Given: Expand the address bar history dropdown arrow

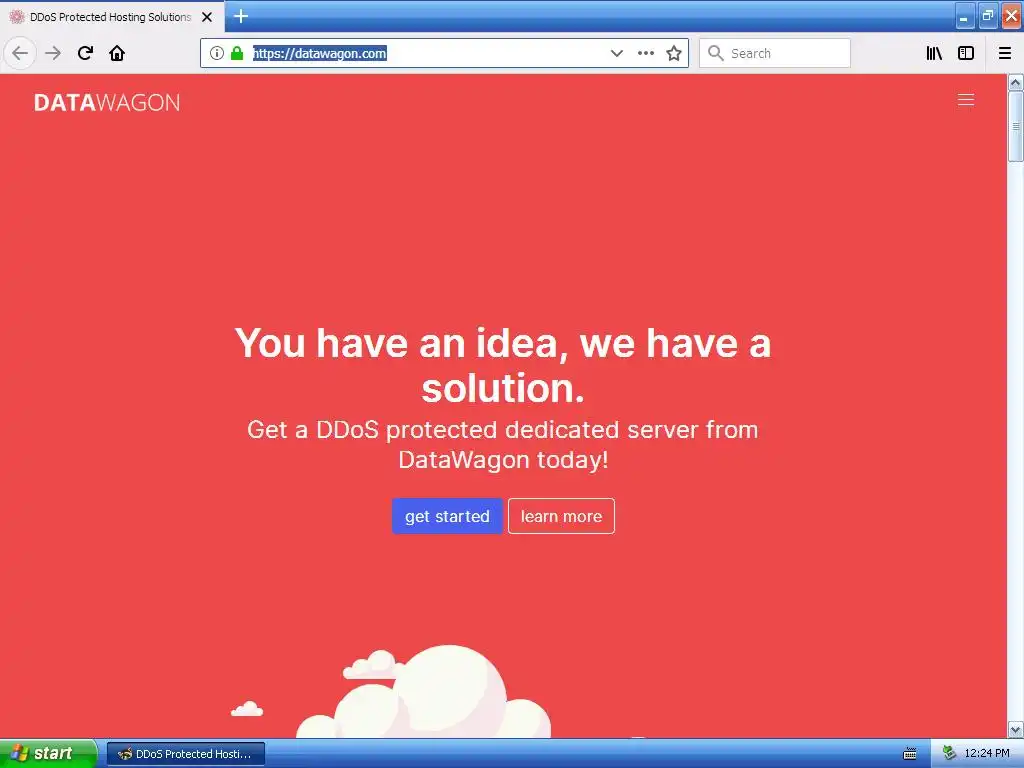Looking at the screenshot, I should pos(616,53).
